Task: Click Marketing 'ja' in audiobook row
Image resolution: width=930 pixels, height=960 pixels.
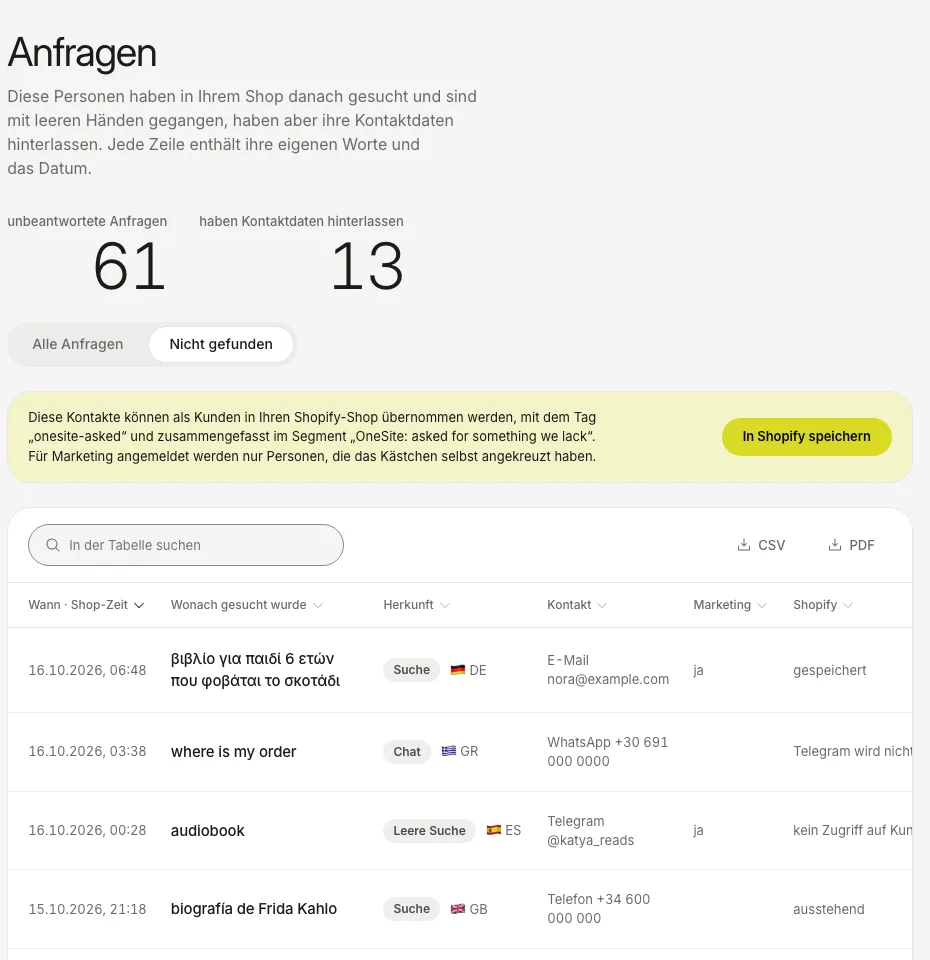Action: click(x=698, y=831)
